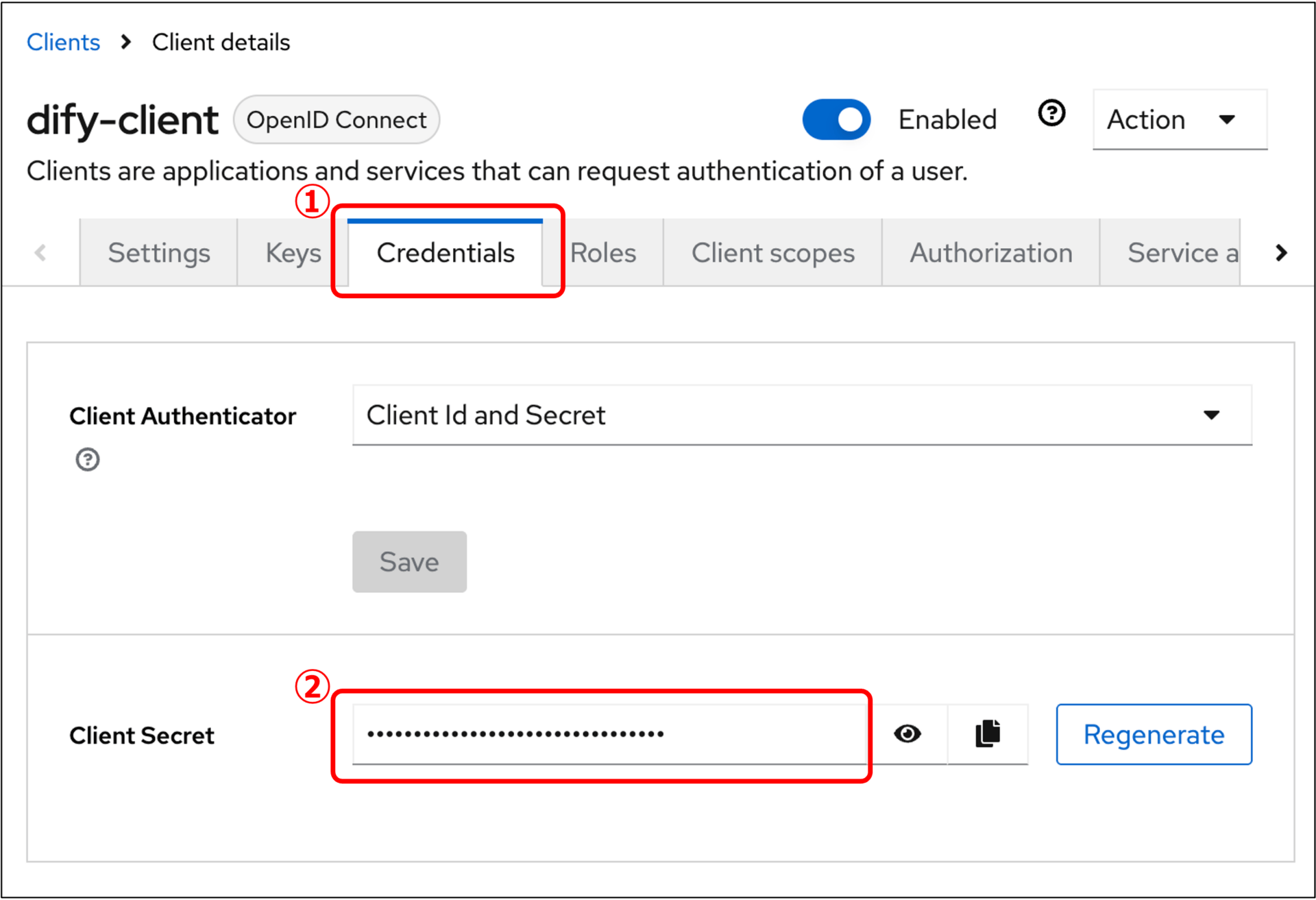Click help icon beside the Enabled toggle
This screenshot has width=1316, height=900.
click(1051, 113)
